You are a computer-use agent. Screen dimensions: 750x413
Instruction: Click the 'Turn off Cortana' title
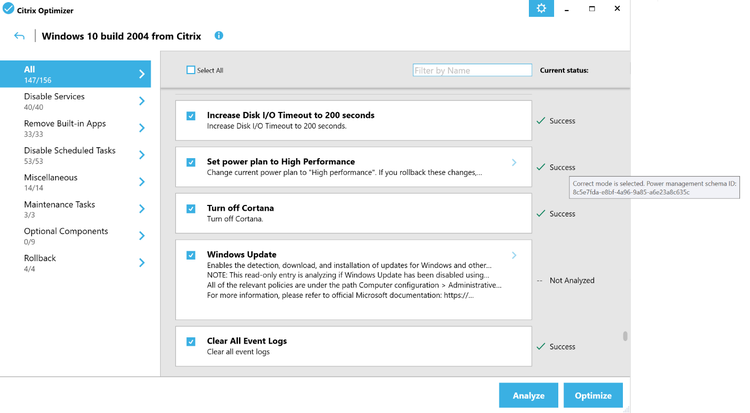[x=240, y=208]
